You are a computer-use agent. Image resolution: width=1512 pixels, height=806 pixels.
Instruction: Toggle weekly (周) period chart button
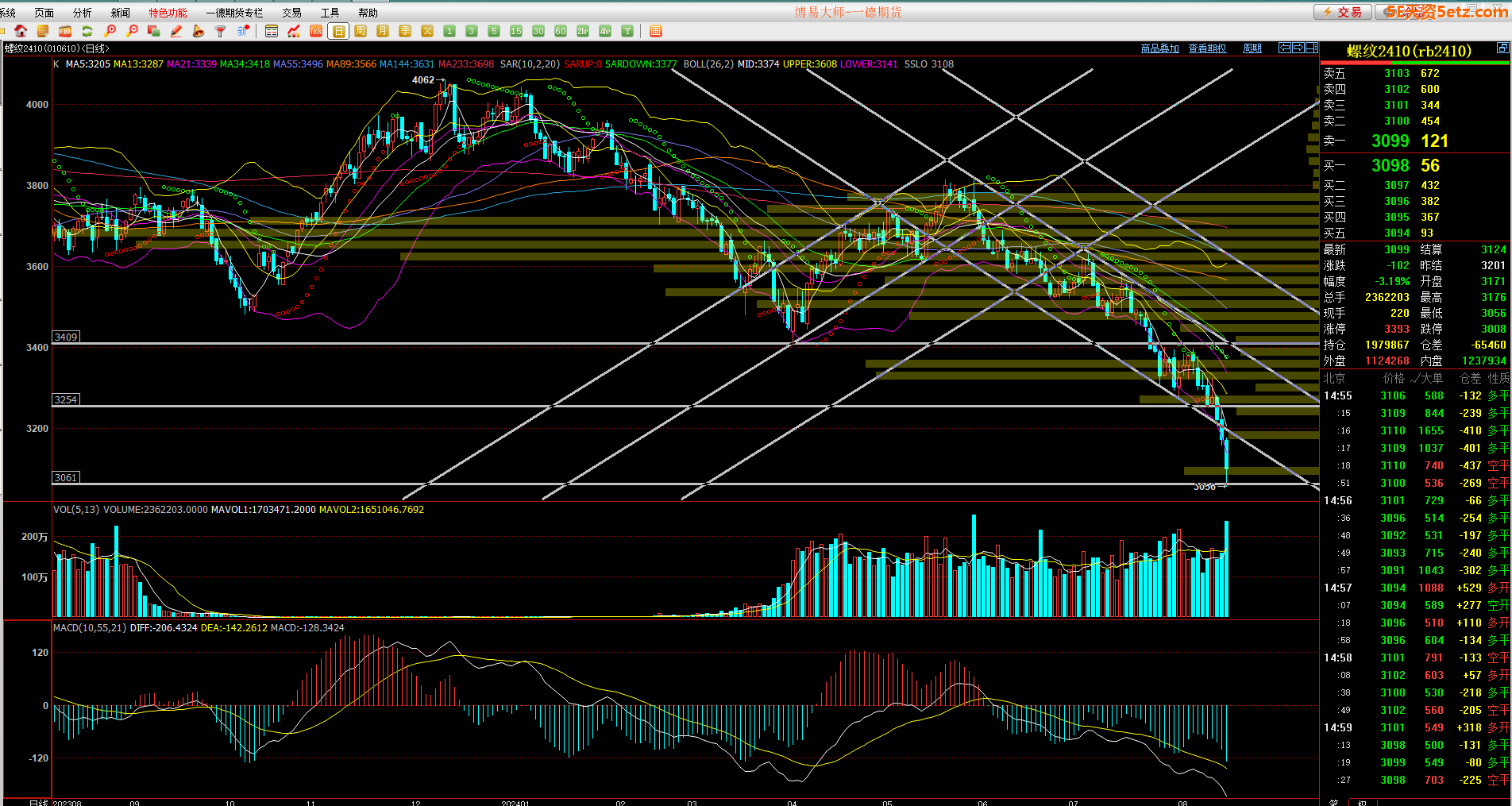(361, 31)
